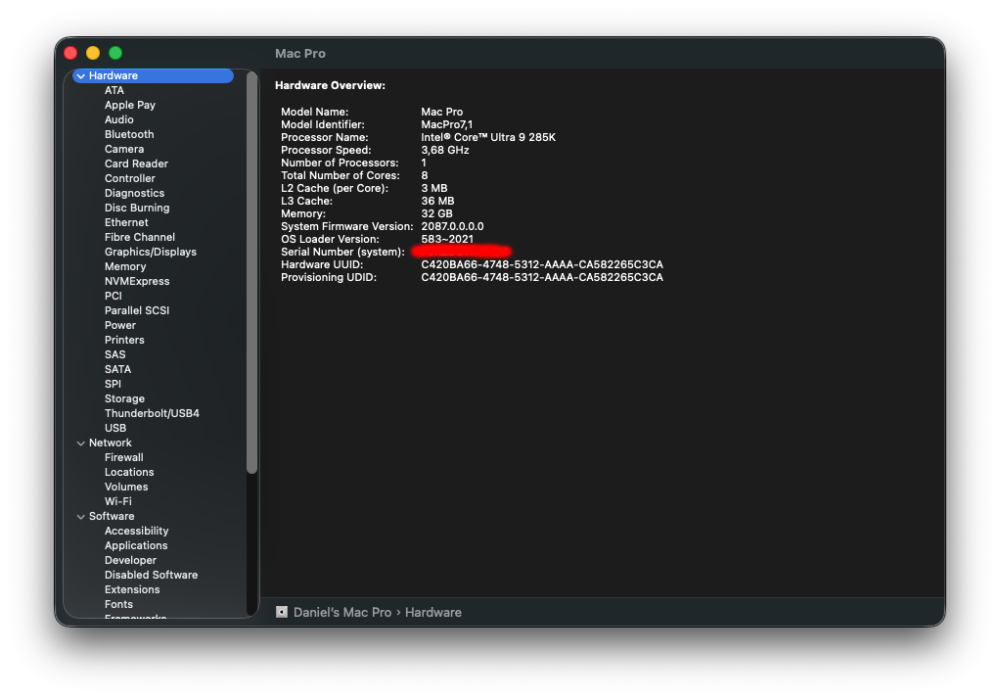Click the 32 GB memory value
The height and width of the screenshot is (699, 1000).
(436, 214)
